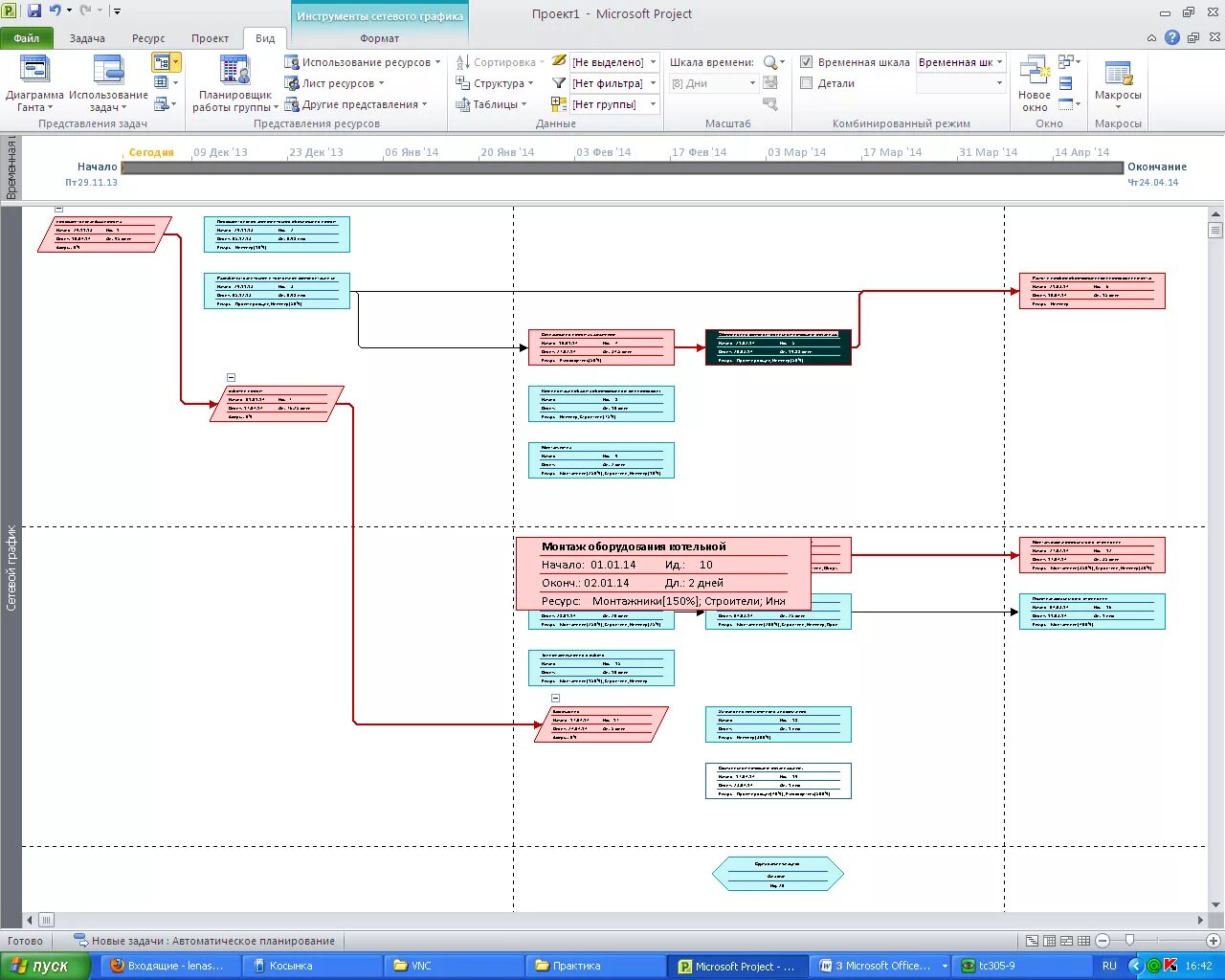Open the Gantt Chart view button
1225x980 pixels.
(34, 83)
